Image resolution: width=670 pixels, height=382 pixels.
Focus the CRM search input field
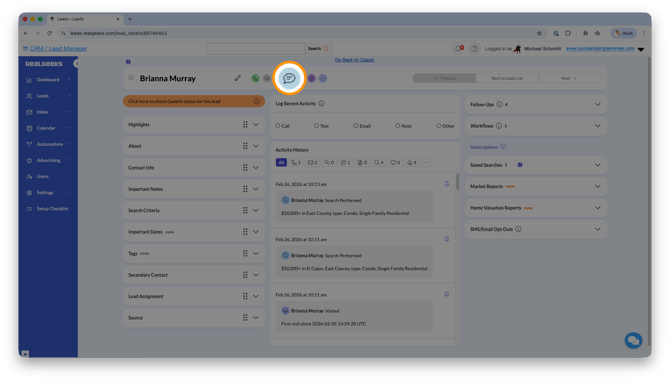(256, 49)
